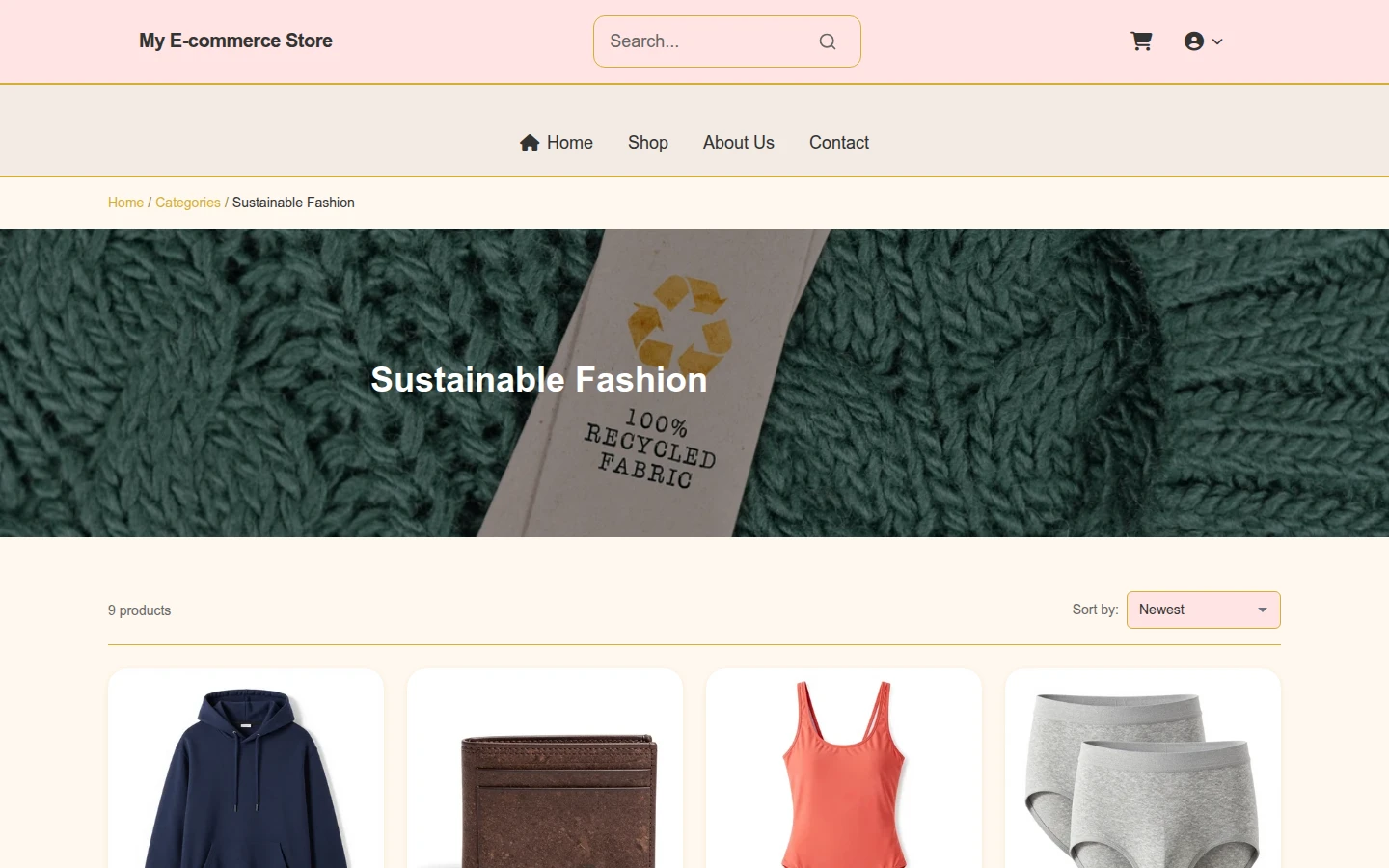Open the user account menu
Screen dimensions: 1389x868
pos(1203,41)
